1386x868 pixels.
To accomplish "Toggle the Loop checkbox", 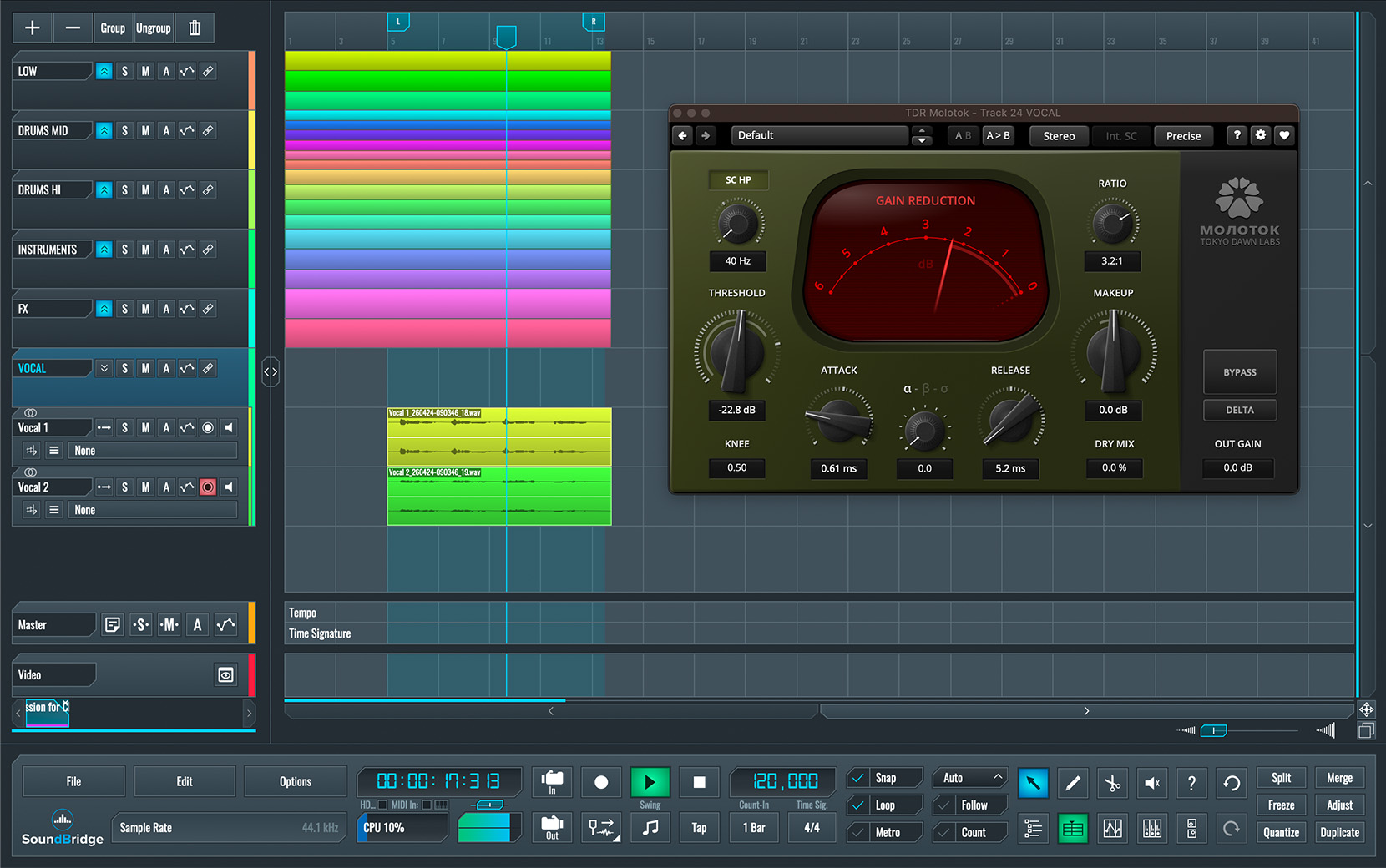I will pos(857,805).
